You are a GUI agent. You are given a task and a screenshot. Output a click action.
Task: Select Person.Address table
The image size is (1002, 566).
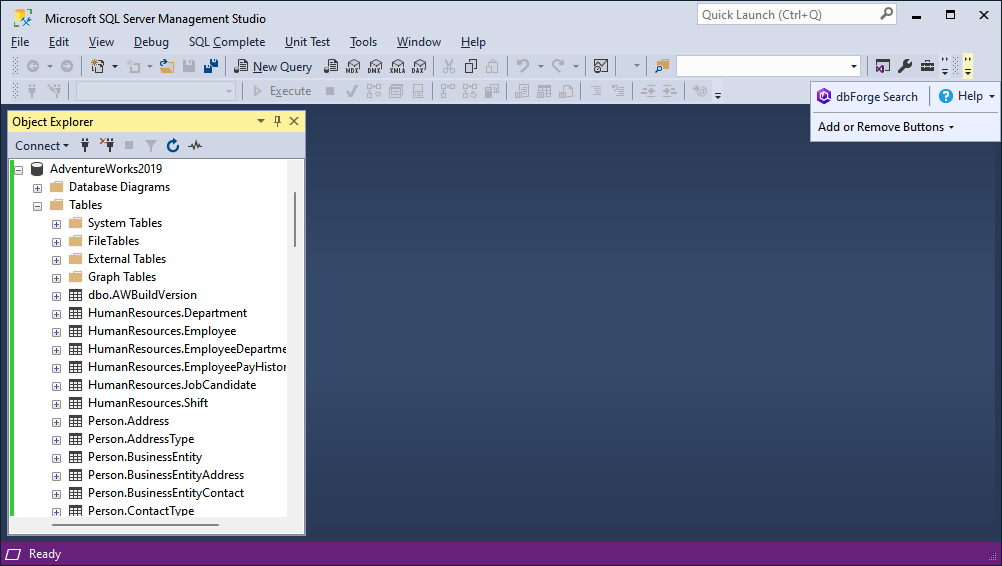pos(128,421)
